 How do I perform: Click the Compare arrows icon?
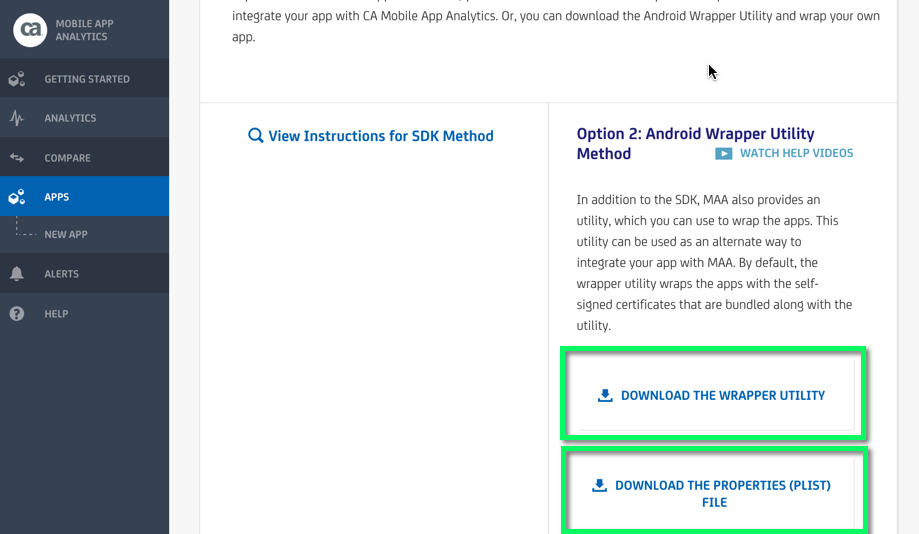[x=17, y=158]
